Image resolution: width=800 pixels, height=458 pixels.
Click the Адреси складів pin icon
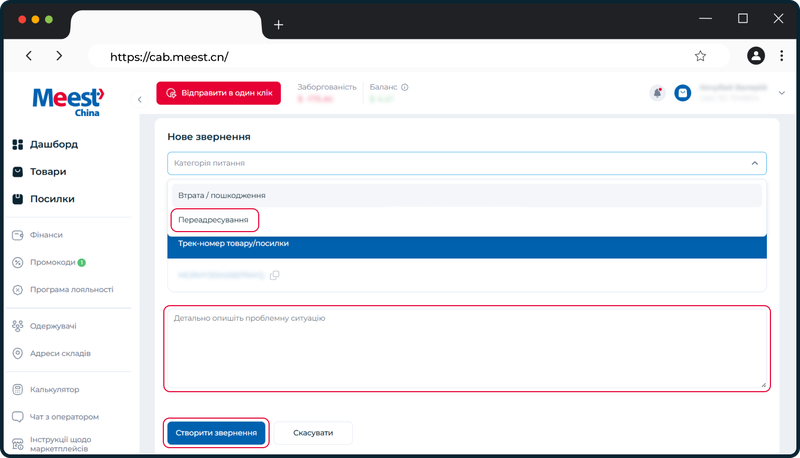pos(17,353)
